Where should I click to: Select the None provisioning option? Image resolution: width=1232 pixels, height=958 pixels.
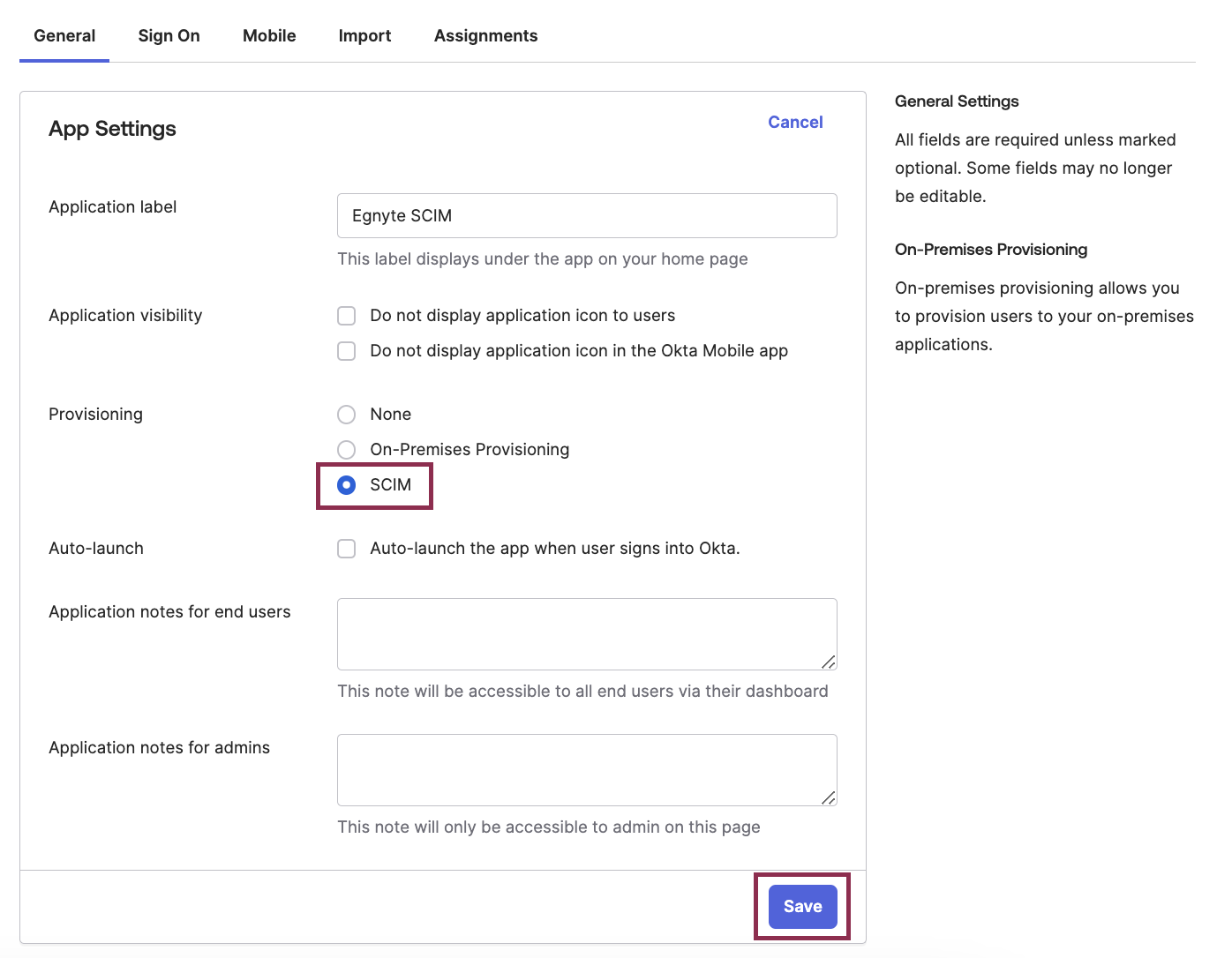(x=346, y=414)
